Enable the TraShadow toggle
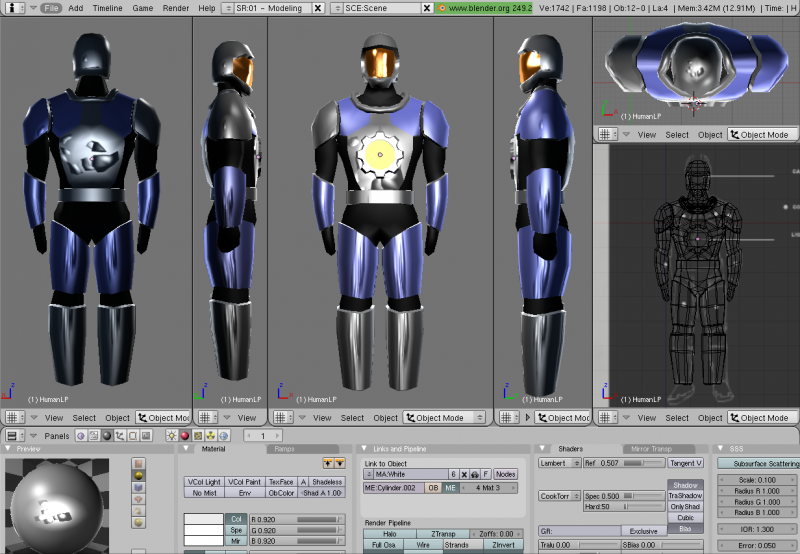The height and width of the screenshot is (554, 800). click(x=685, y=496)
